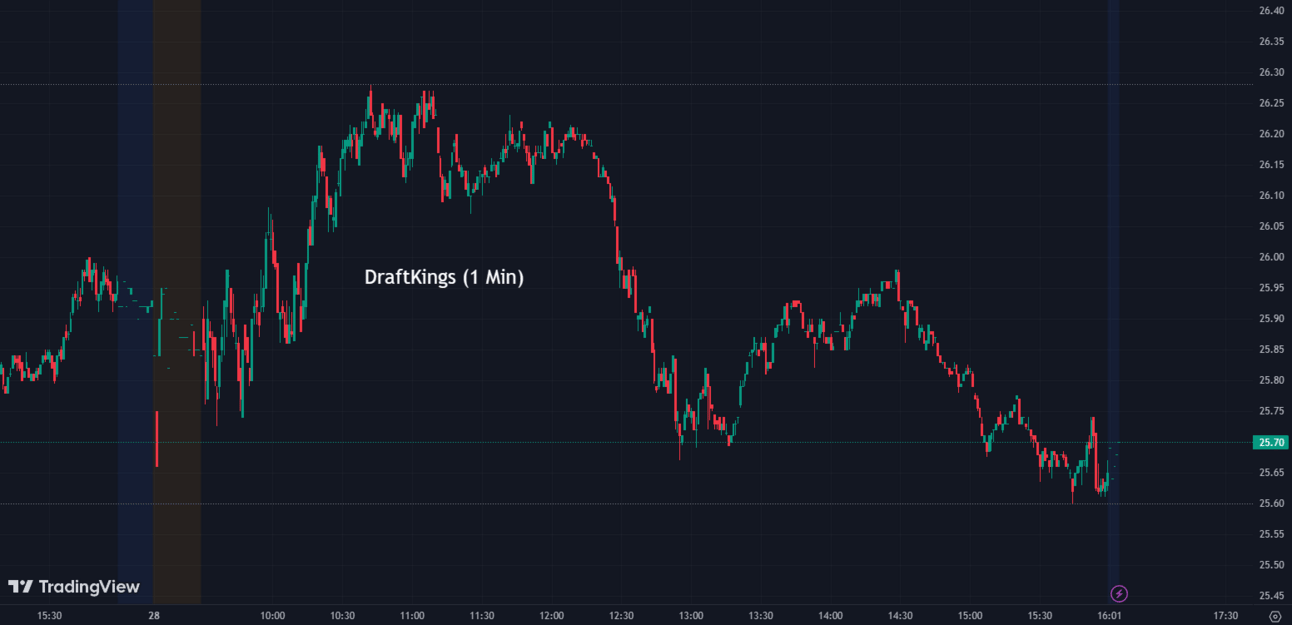Image resolution: width=1292 pixels, height=625 pixels.
Task: Click the 25.60 price axis label
Action: point(1272,503)
